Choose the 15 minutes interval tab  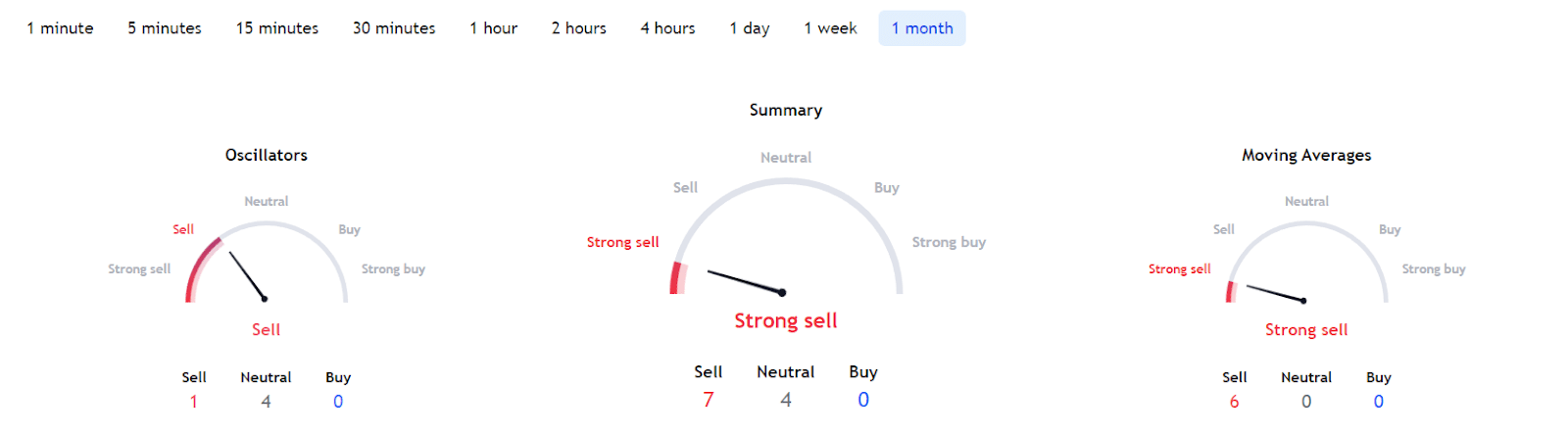277,28
